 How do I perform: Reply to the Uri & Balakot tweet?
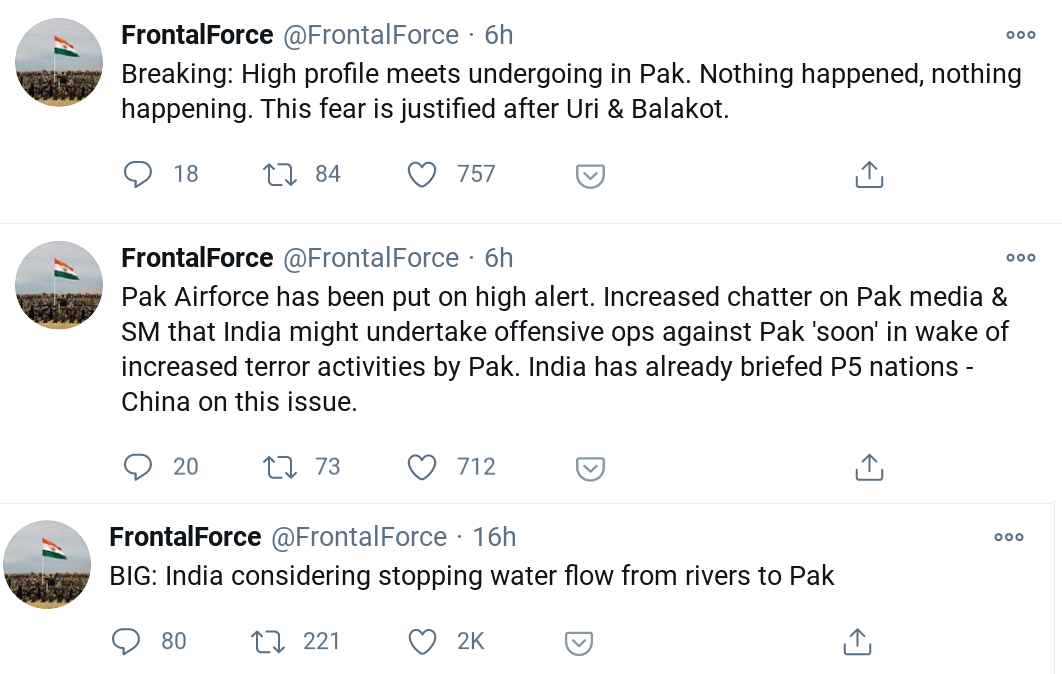(138, 175)
